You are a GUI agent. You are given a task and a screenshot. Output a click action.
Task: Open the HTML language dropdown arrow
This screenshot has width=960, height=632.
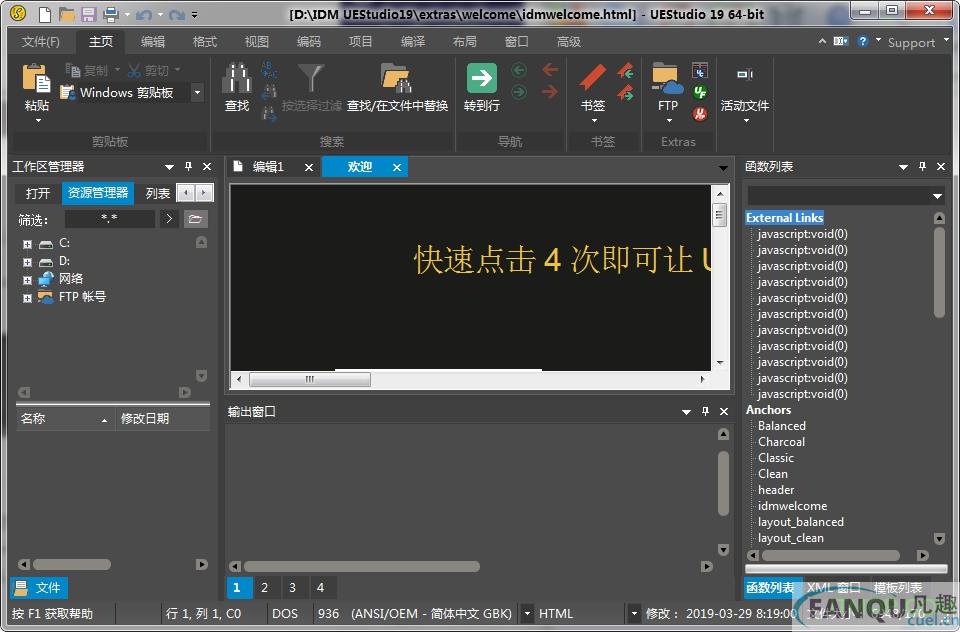point(634,613)
